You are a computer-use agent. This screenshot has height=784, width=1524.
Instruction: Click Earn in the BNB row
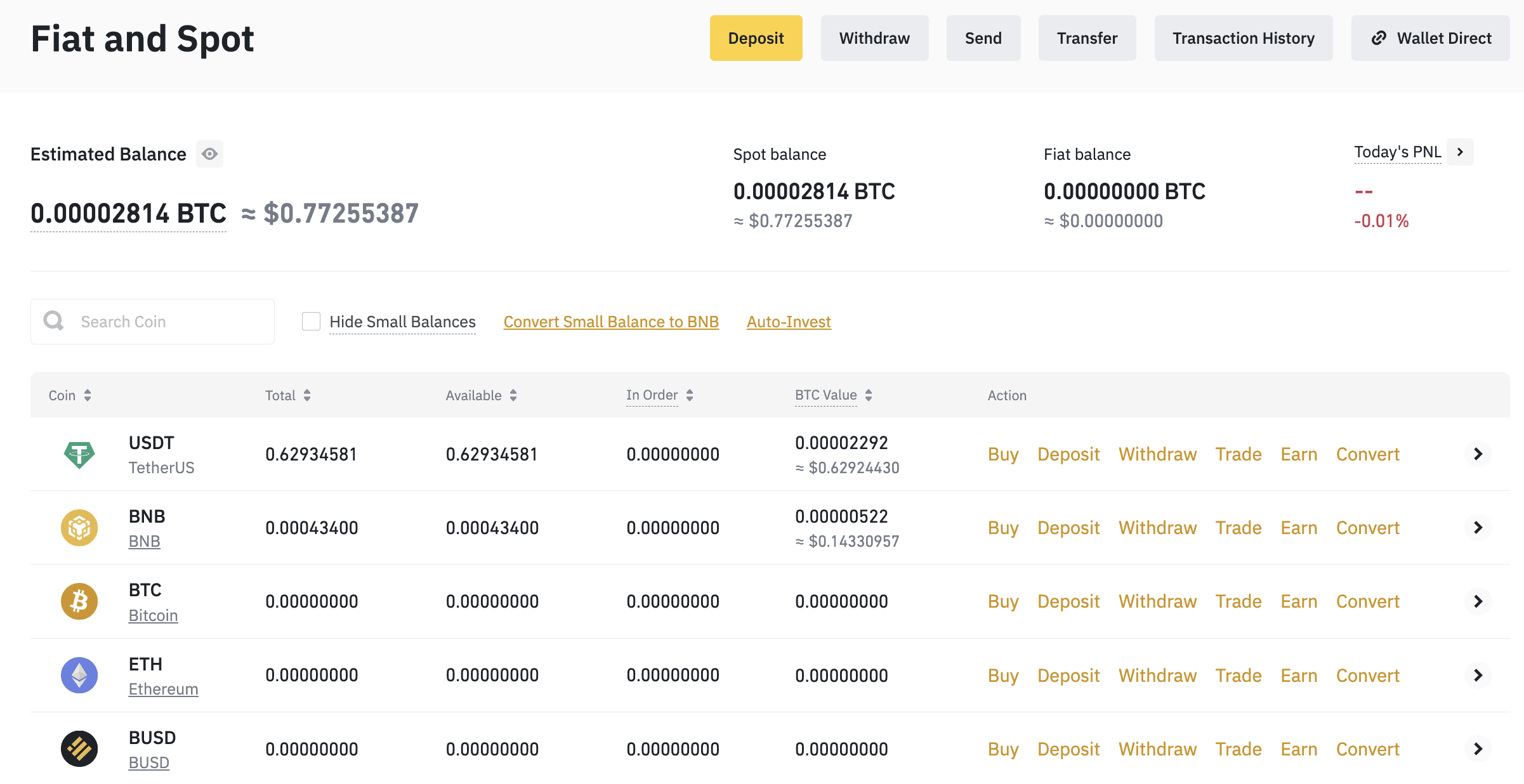coord(1299,528)
